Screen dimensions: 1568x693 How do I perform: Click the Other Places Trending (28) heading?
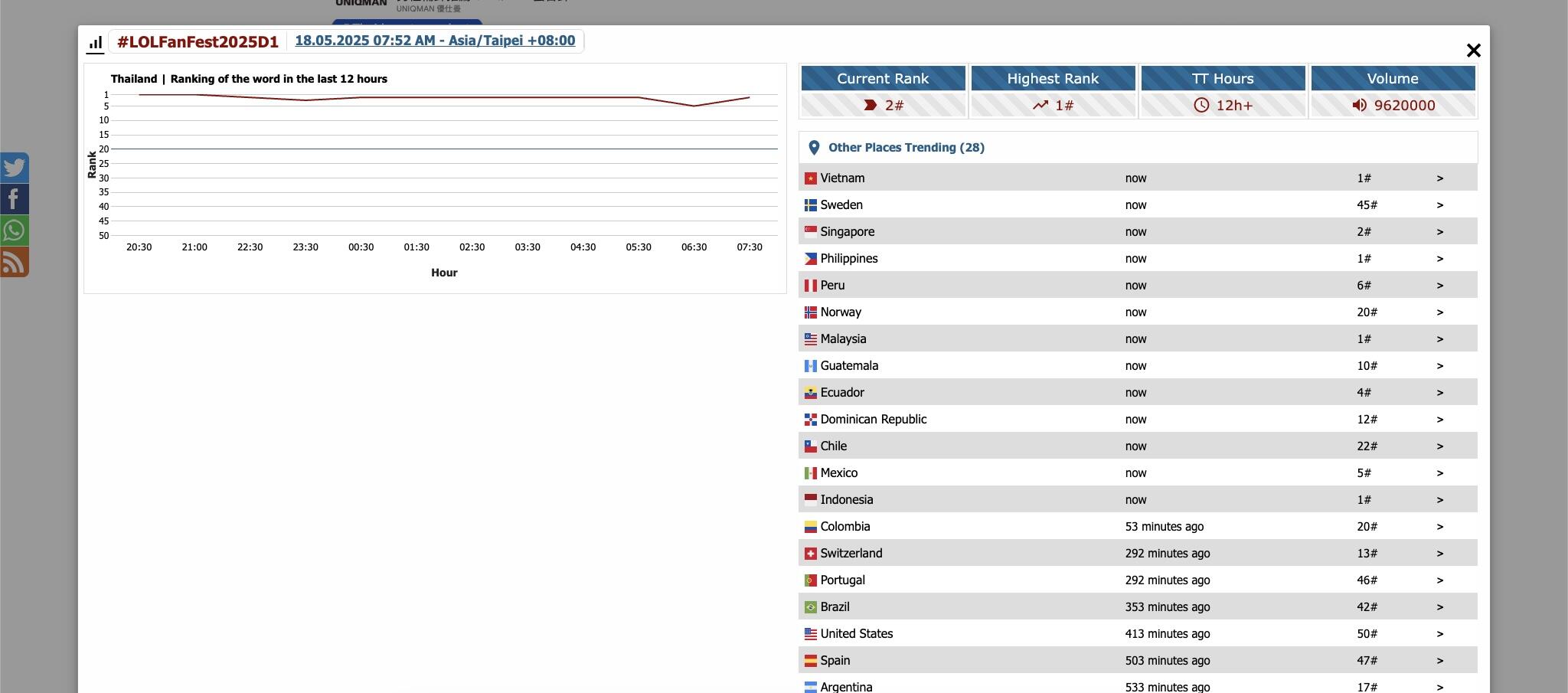click(x=906, y=148)
